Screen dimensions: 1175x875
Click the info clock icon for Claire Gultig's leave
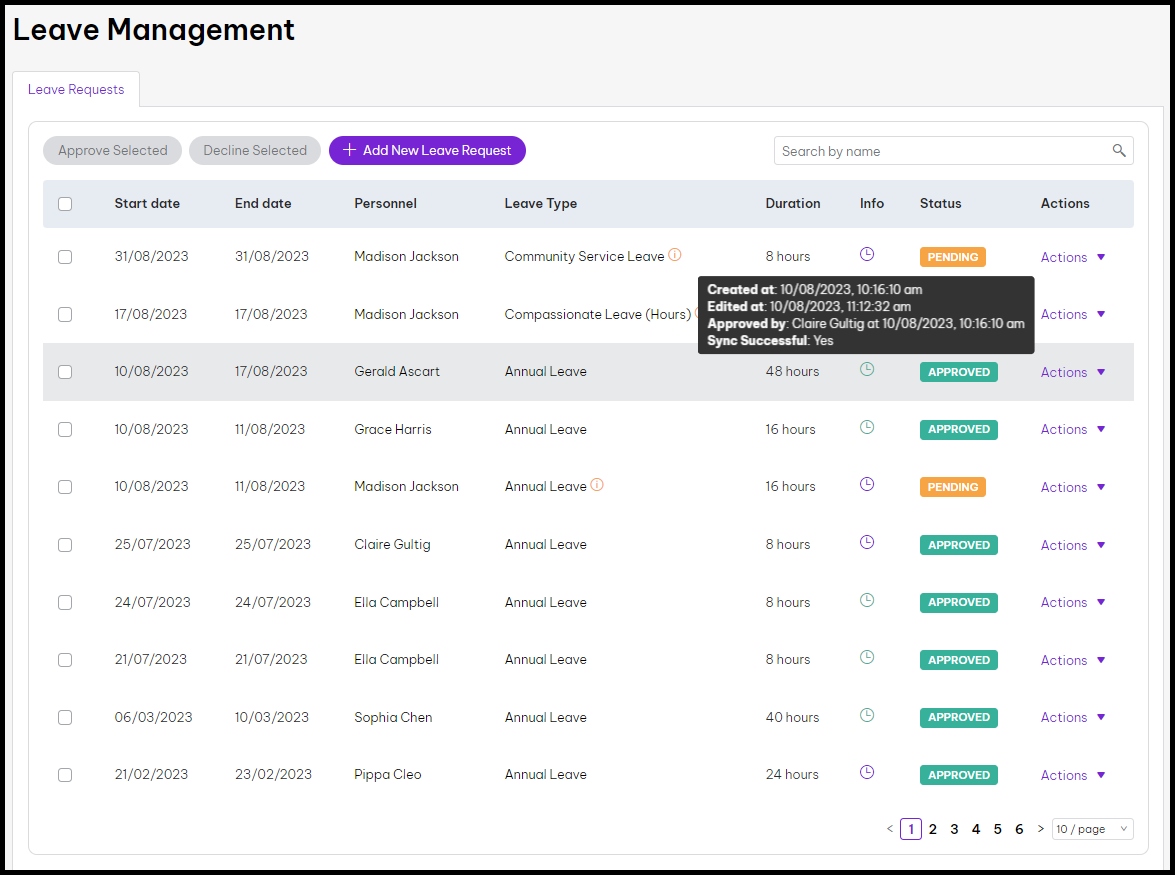867,543
